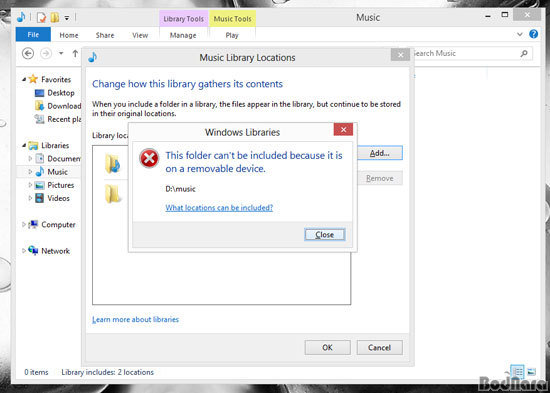Image resolution: width=550 pixels, height=393 pixels.
Task: Expand the Computer tree node
Action: [24, 225]
